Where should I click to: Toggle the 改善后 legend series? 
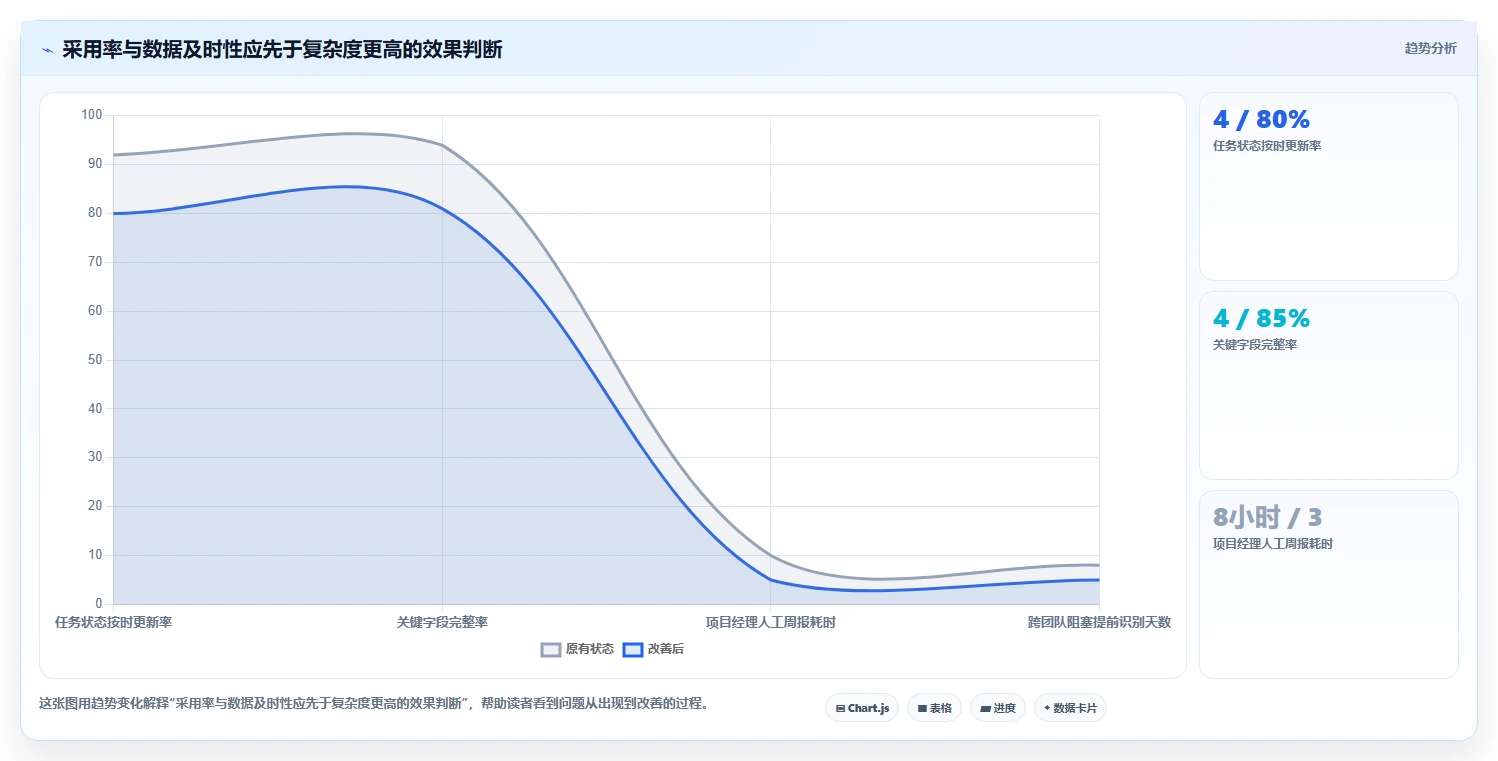[653, 649]
